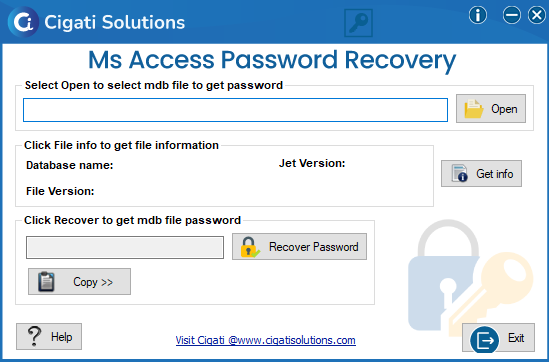Open Help with the question mark button
Viewport: 549px width, 362px height.
point(49,336)
